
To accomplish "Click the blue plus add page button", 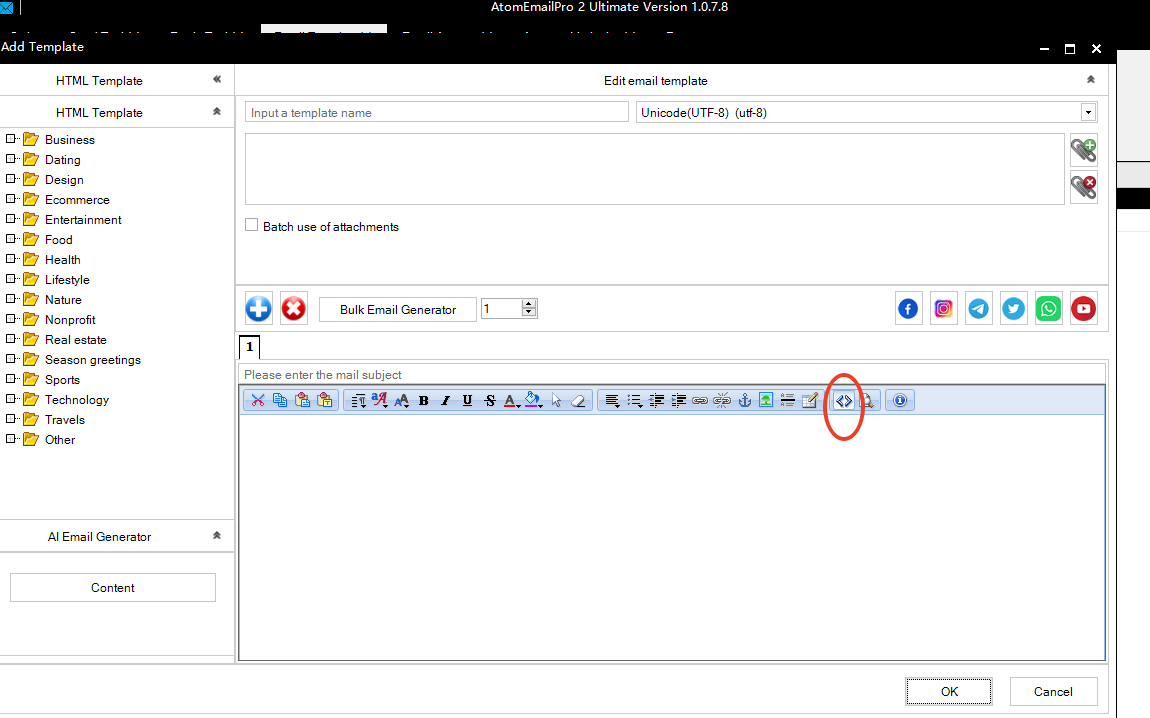I will tap(258, 309).
